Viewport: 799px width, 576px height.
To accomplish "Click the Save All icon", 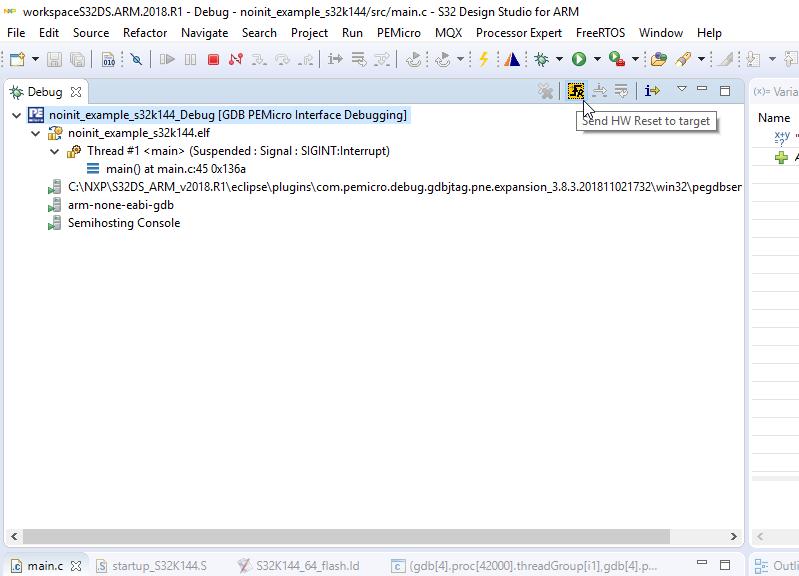I will click(77, 60).
